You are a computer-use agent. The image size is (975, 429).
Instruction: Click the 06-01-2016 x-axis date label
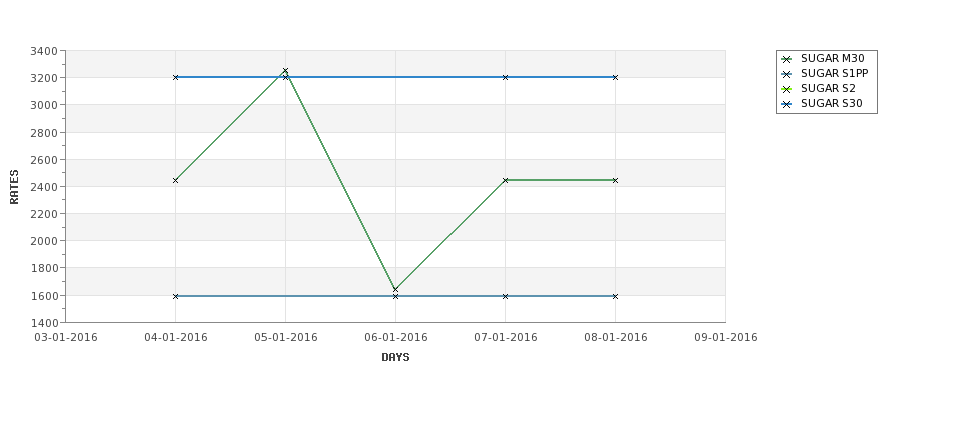point(395,338)
